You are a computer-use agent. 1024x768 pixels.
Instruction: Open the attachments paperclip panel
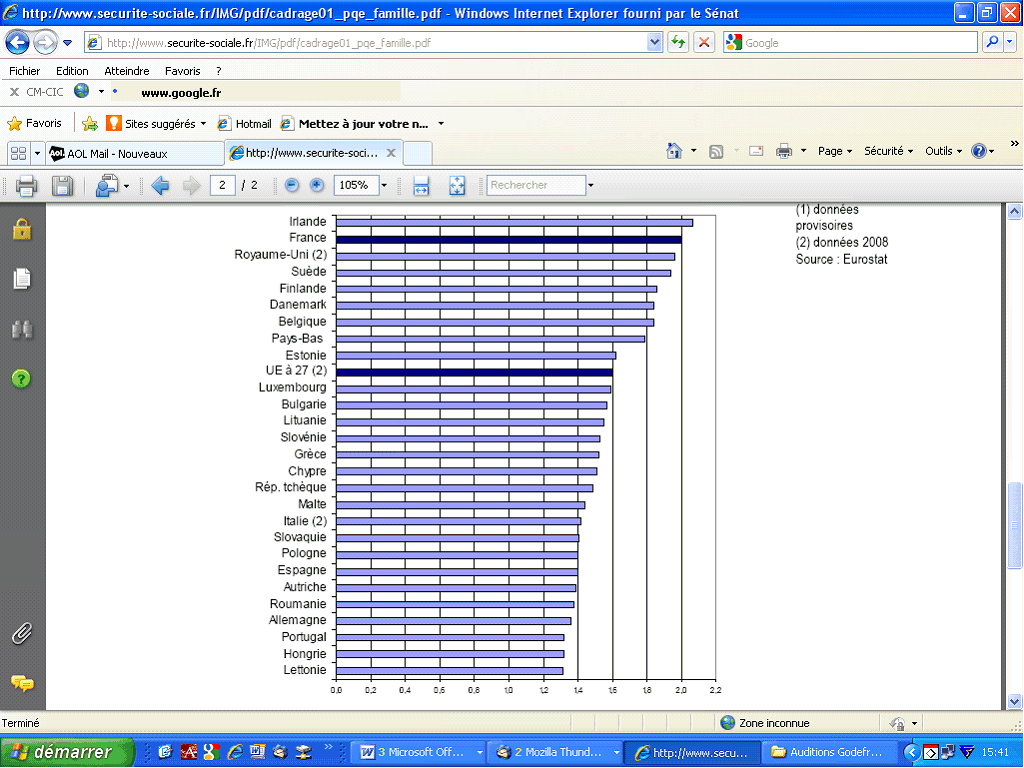[22, 633]
